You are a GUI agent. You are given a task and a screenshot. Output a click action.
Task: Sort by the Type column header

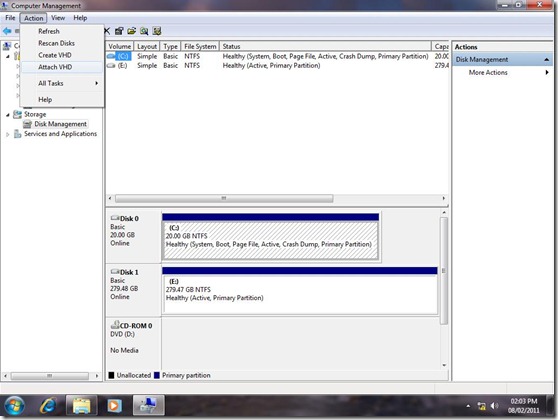pos(170,46)
